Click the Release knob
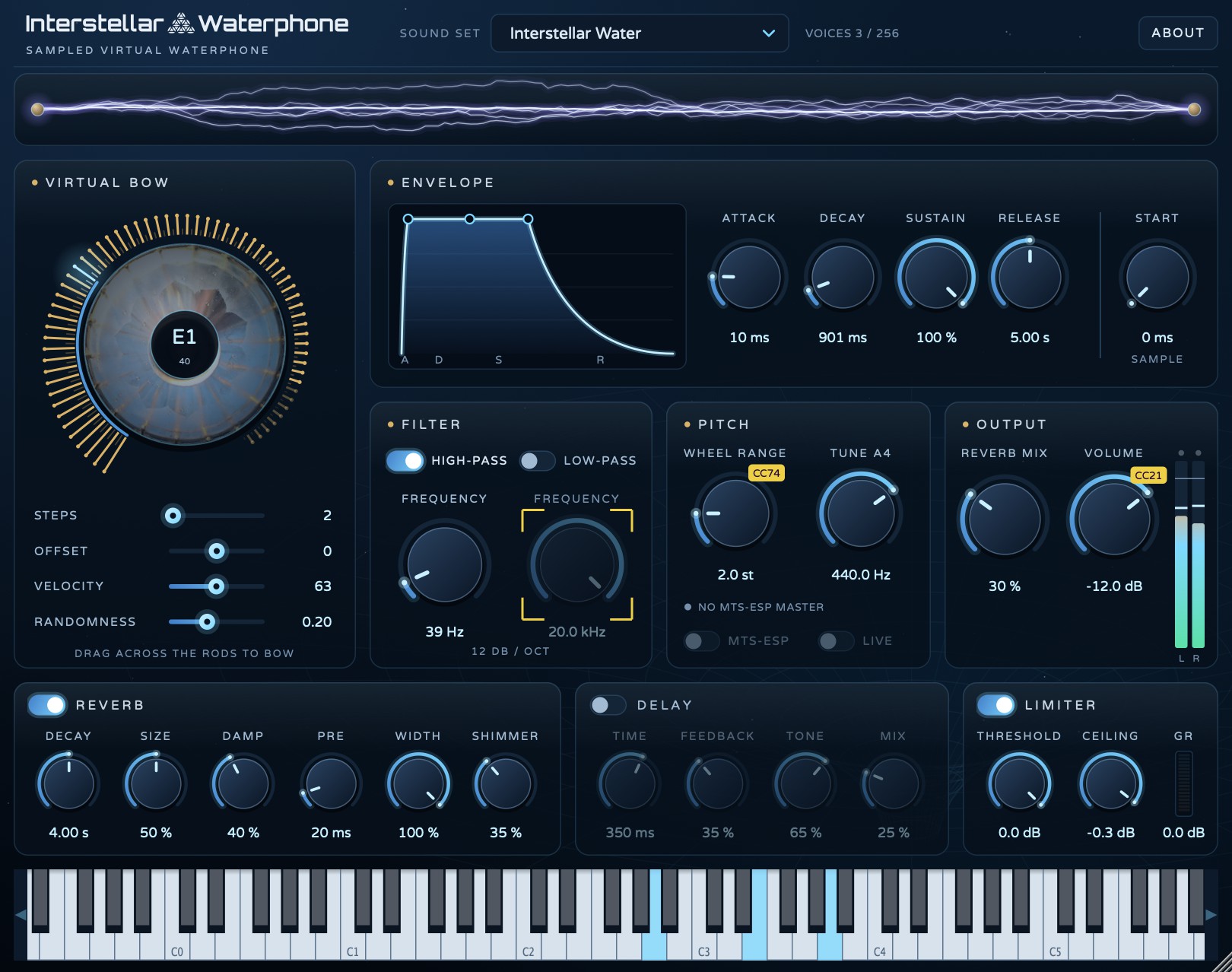Viewport: 1232px width, 972px height. pyautogui.click(x=1030, y=277)
